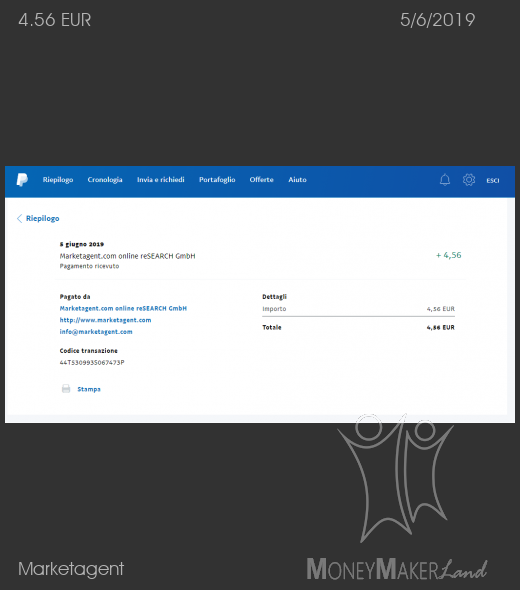Open Riepilogo in the top navigation
Screen dimensions: 520x590
[58, 180]
